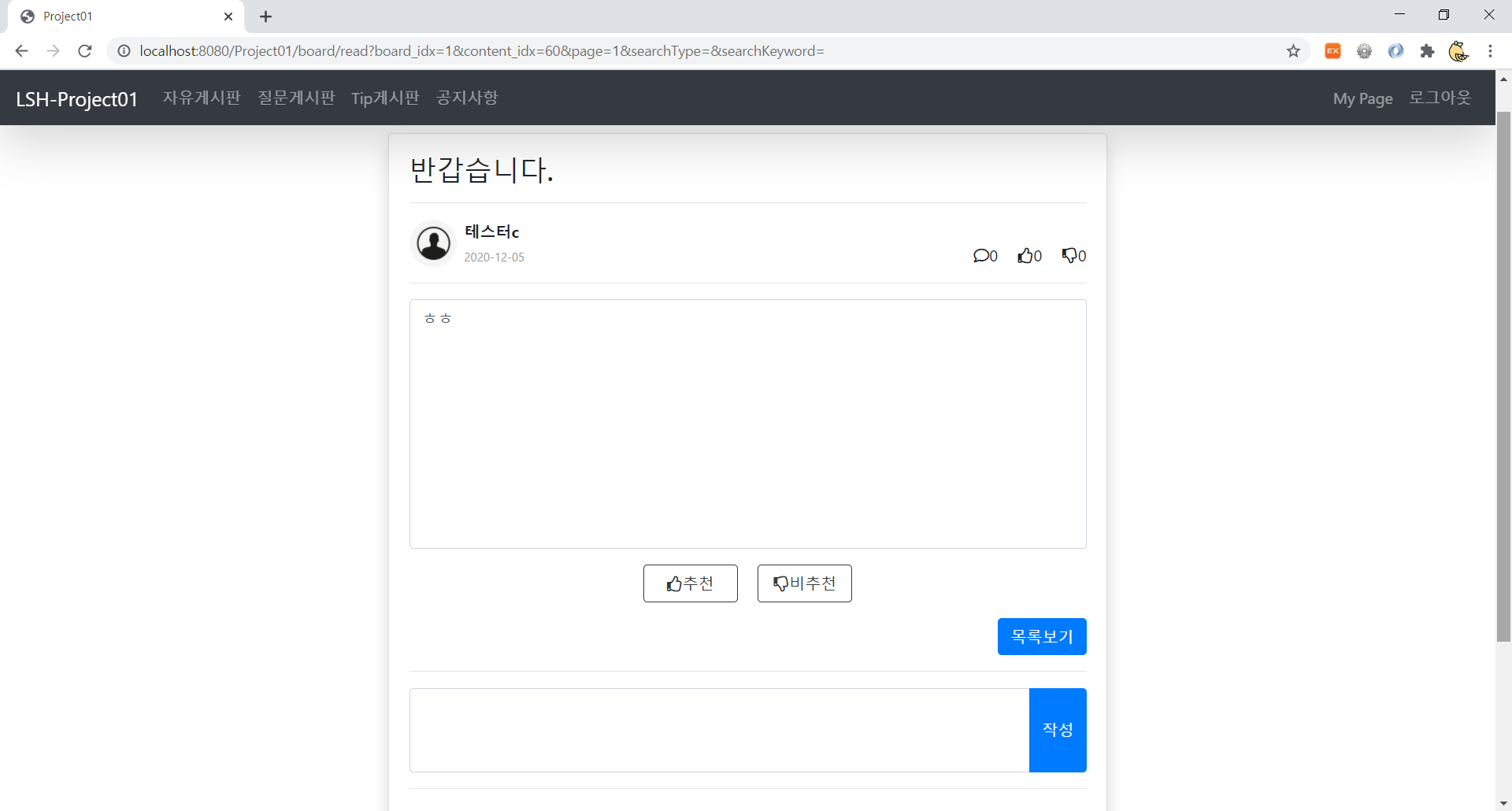Screen dimensions: 1512x811
Task: Click the LSH-Project01 brand logo
Action: pyautogui.click(x=76, y=98)
